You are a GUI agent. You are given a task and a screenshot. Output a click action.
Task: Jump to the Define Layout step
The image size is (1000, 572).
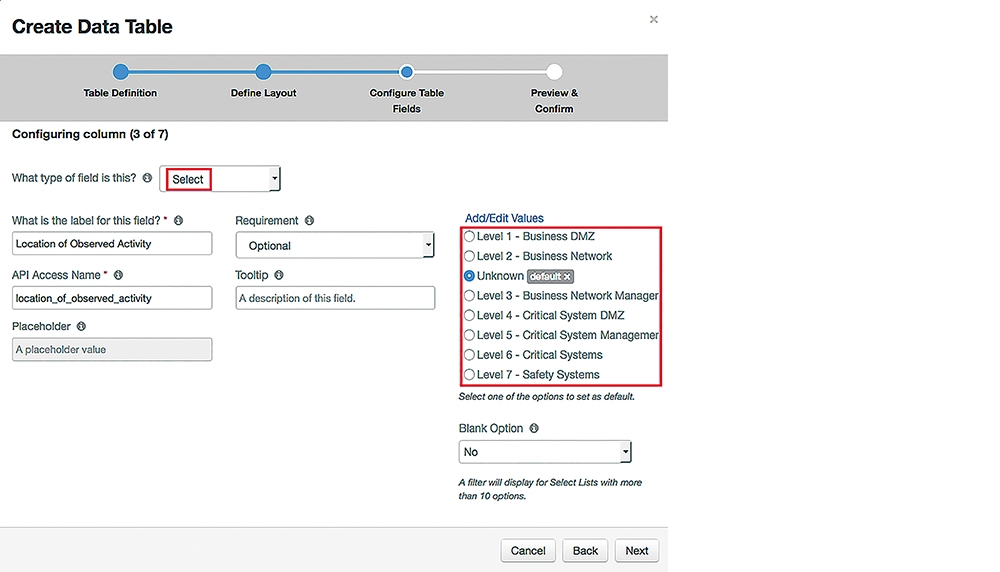(x=263, y=72)
